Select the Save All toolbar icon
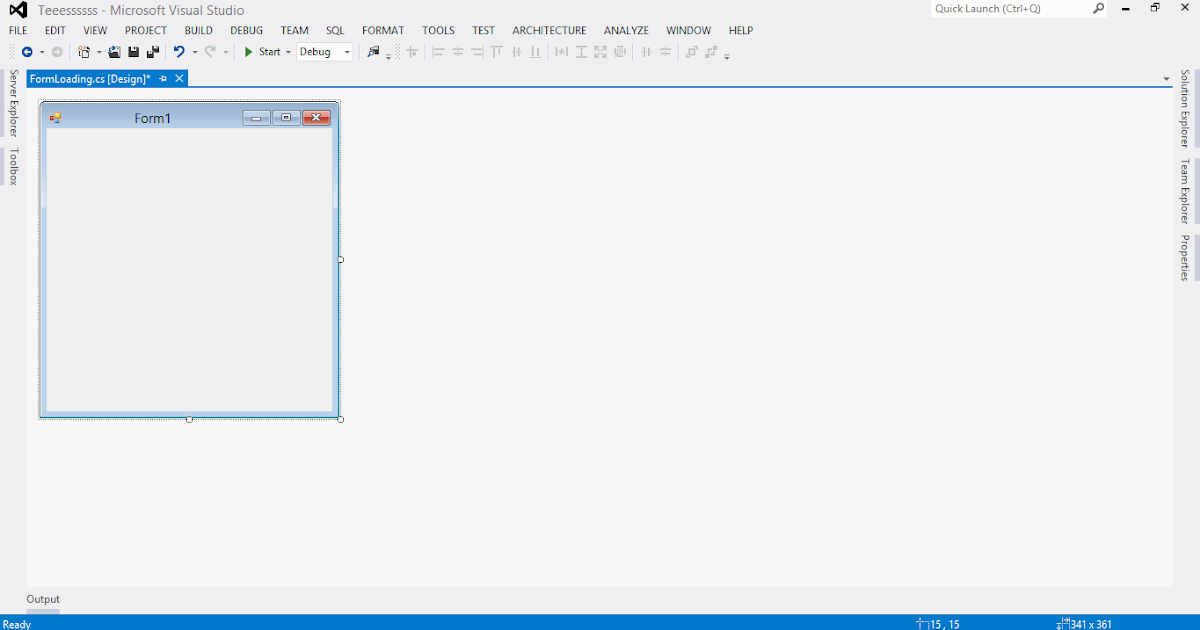Image resolution: width=1200 pixels, height=630 pixels. coord(154,51)
